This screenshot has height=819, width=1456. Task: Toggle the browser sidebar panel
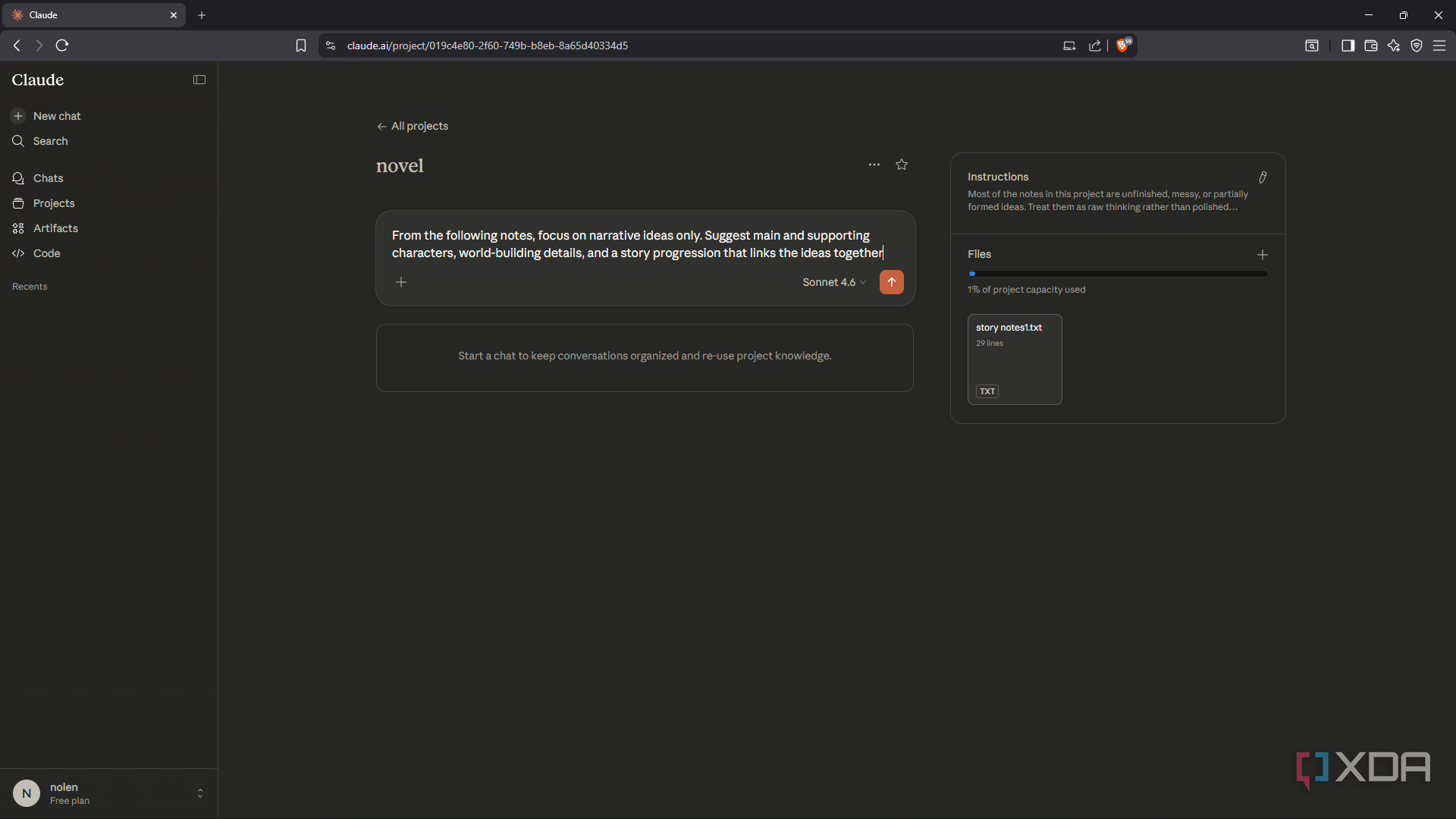[x=1348, y=45]
